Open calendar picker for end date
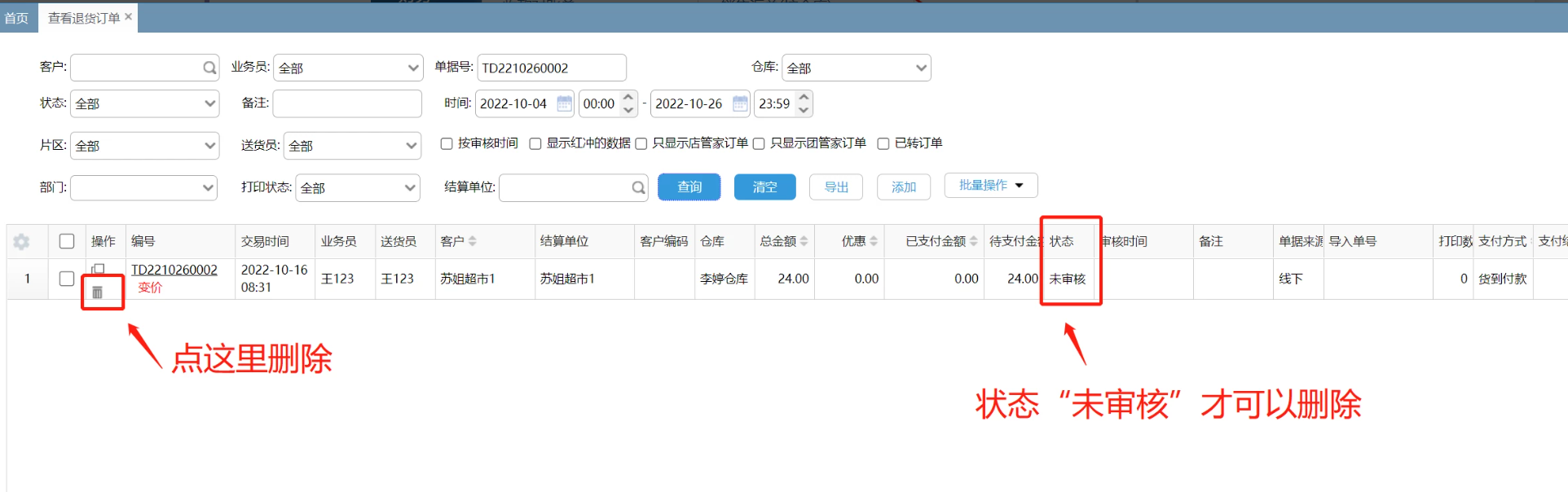 pos(740,103)
